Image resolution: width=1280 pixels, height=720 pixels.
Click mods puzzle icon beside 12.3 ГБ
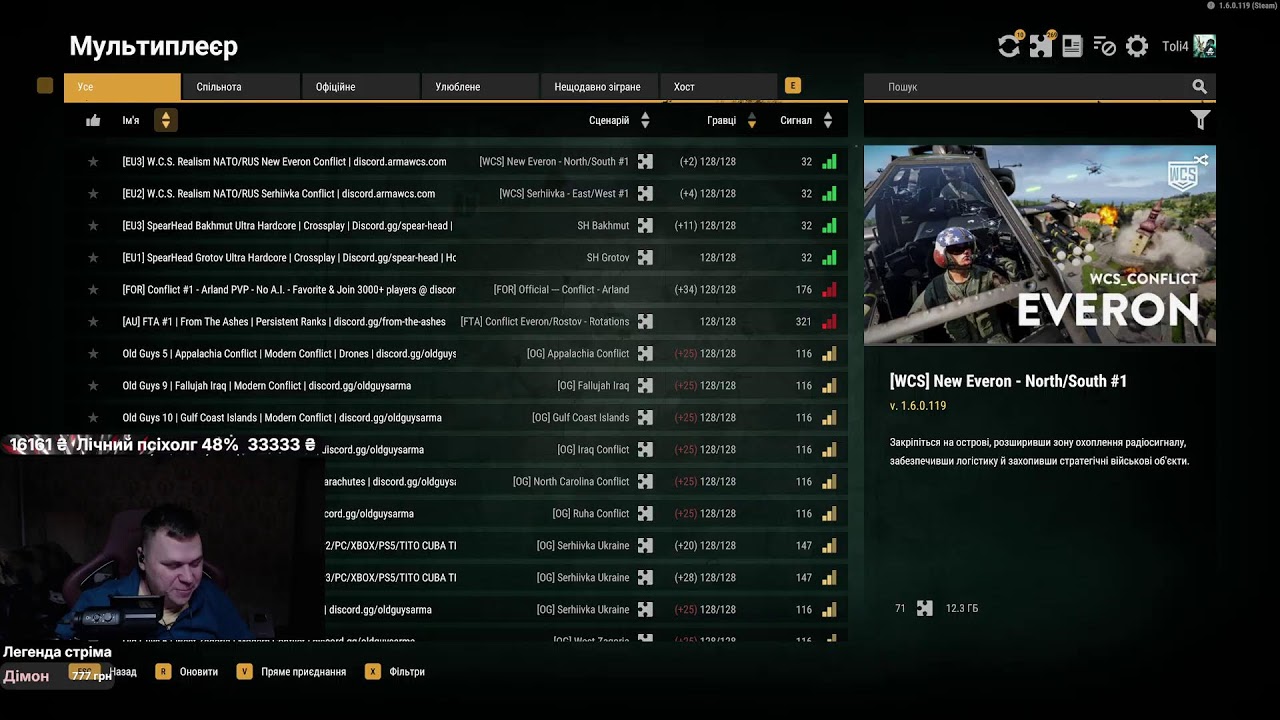point(925,608)
